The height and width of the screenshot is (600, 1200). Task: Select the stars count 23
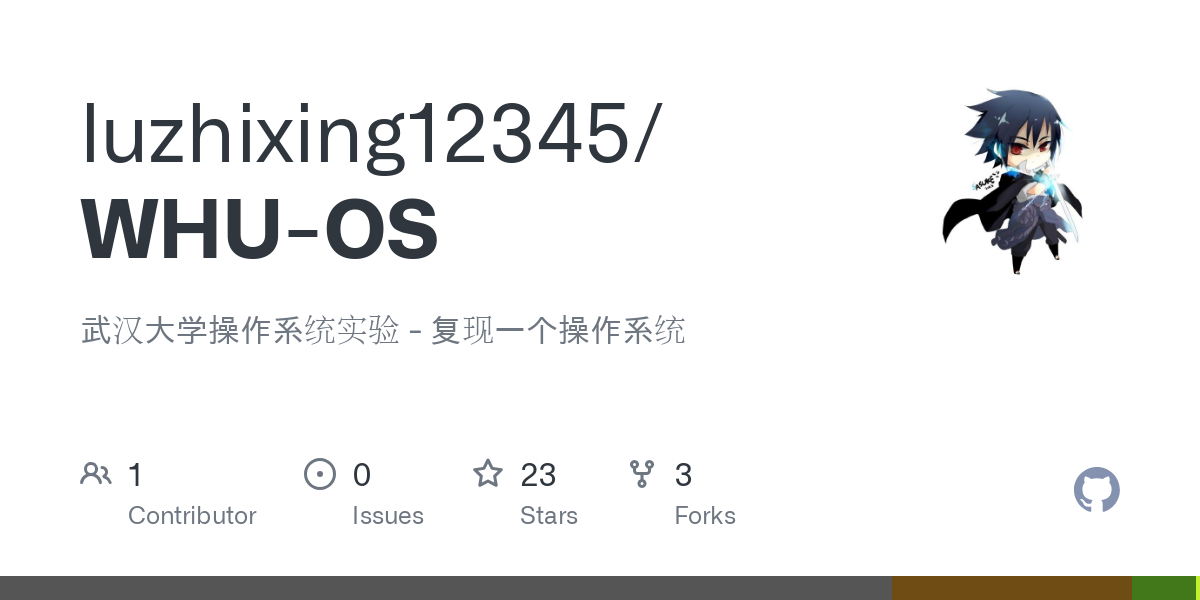point(538,475)
